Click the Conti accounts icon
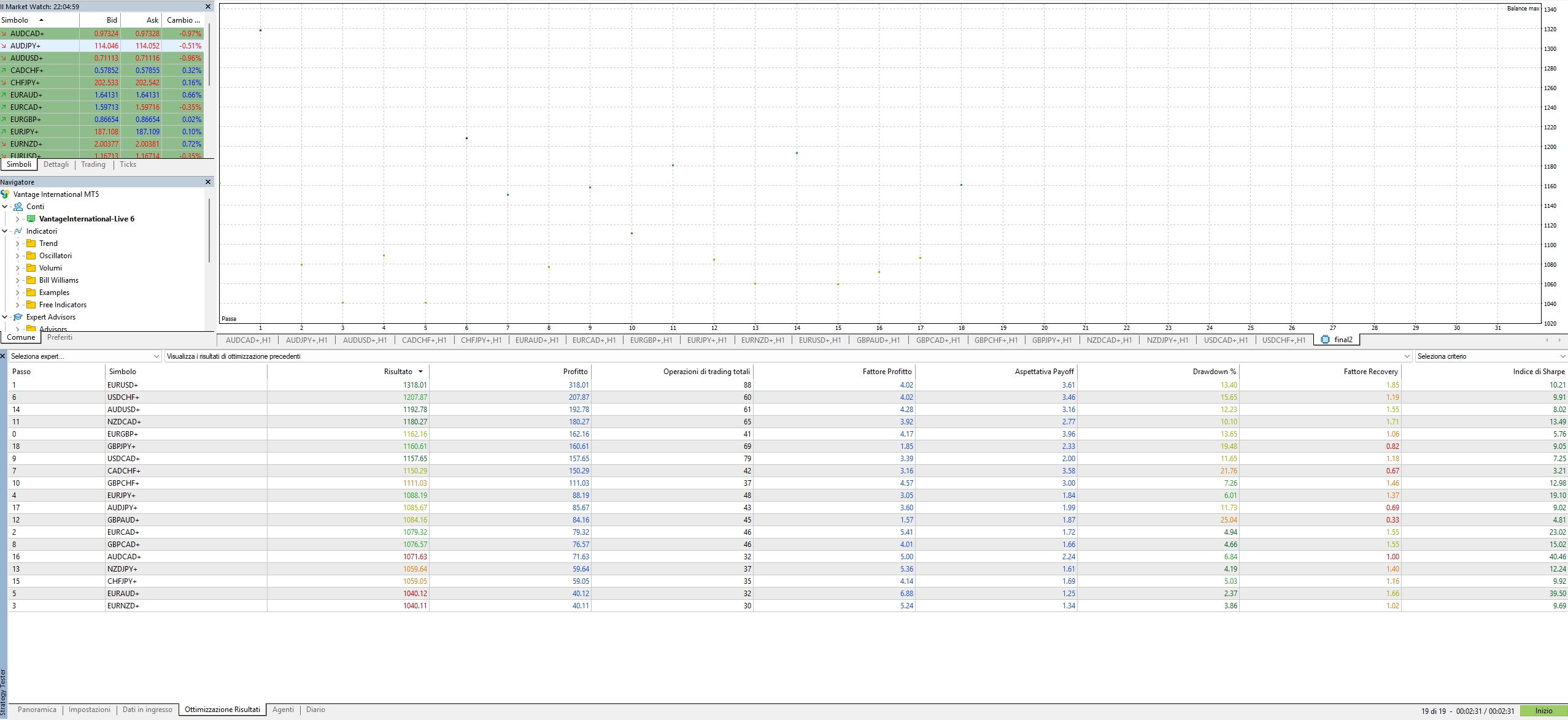The width and height of the screenshot is (1568, 720). (18, 207)
